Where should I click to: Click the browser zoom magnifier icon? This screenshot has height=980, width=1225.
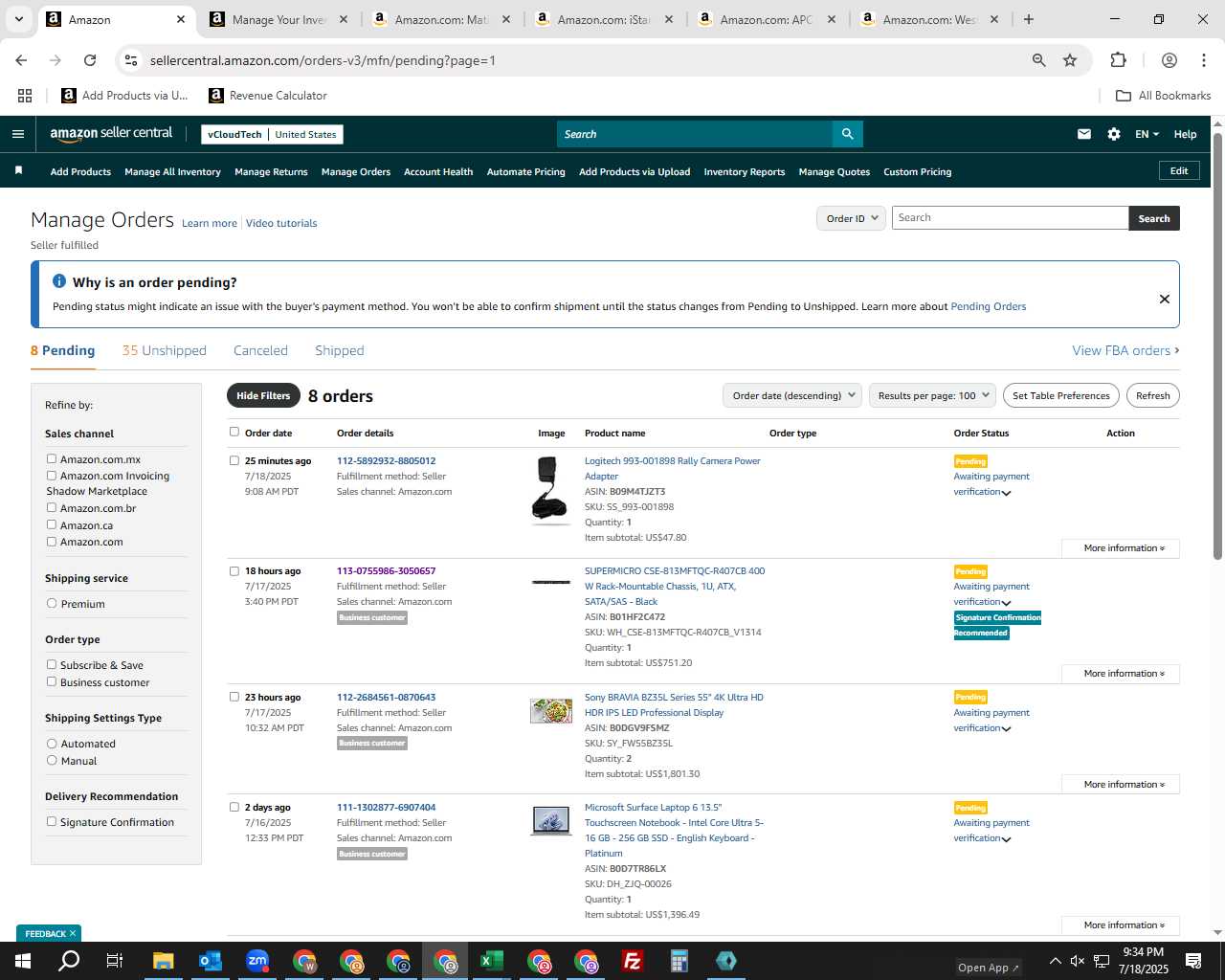[x=1038, y=60]
